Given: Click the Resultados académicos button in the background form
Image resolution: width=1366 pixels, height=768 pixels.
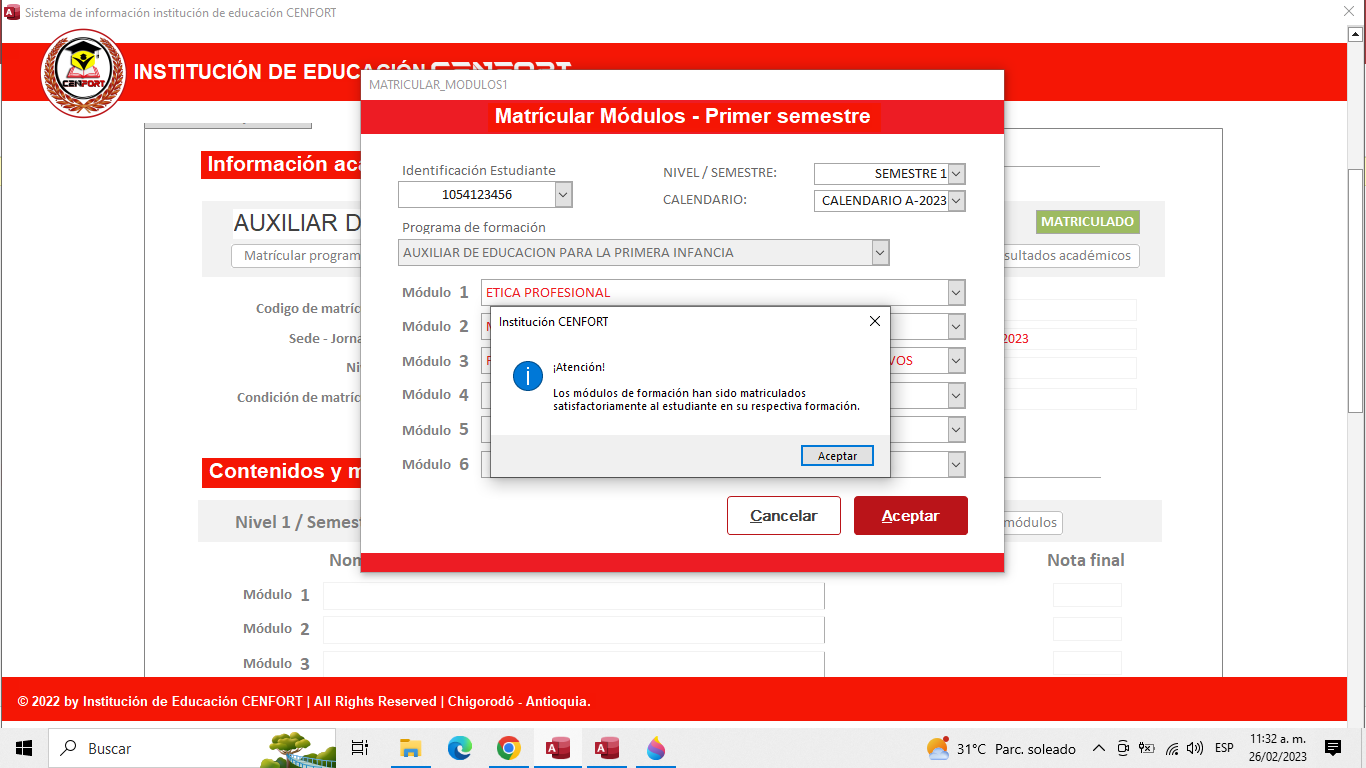Looking at the screenshot, I should coord(1071,256).
